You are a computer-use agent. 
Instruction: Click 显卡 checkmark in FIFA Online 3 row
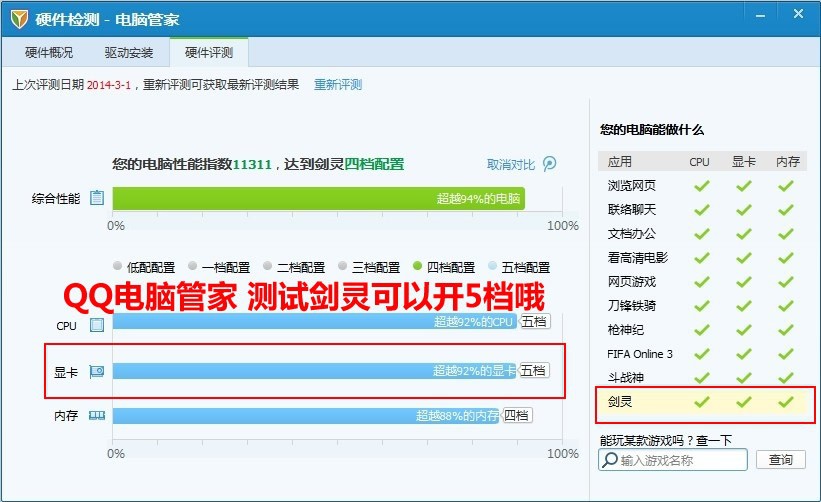tap(744, 354)
